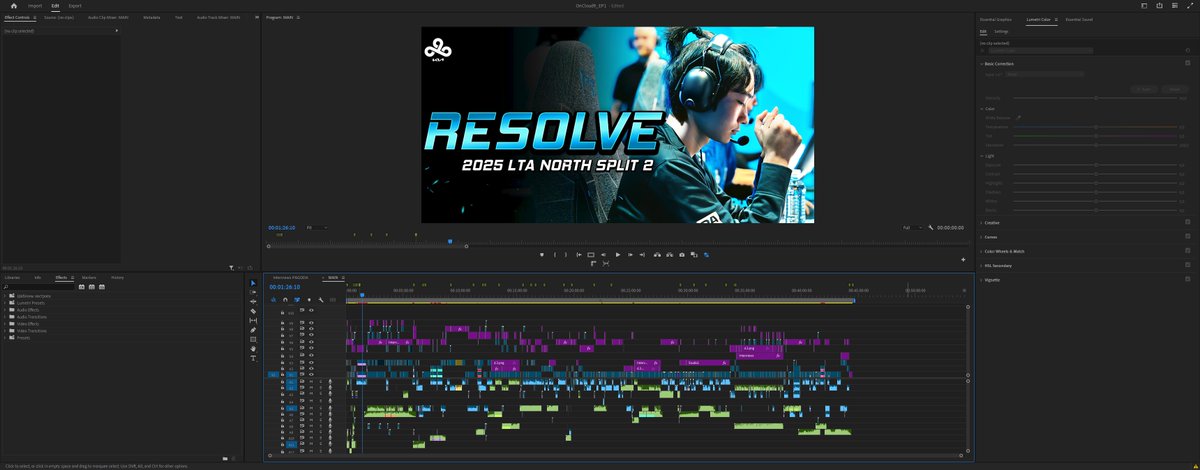Step forward one frame in Program monitor

pyautogui.click(x=630, y=255)
